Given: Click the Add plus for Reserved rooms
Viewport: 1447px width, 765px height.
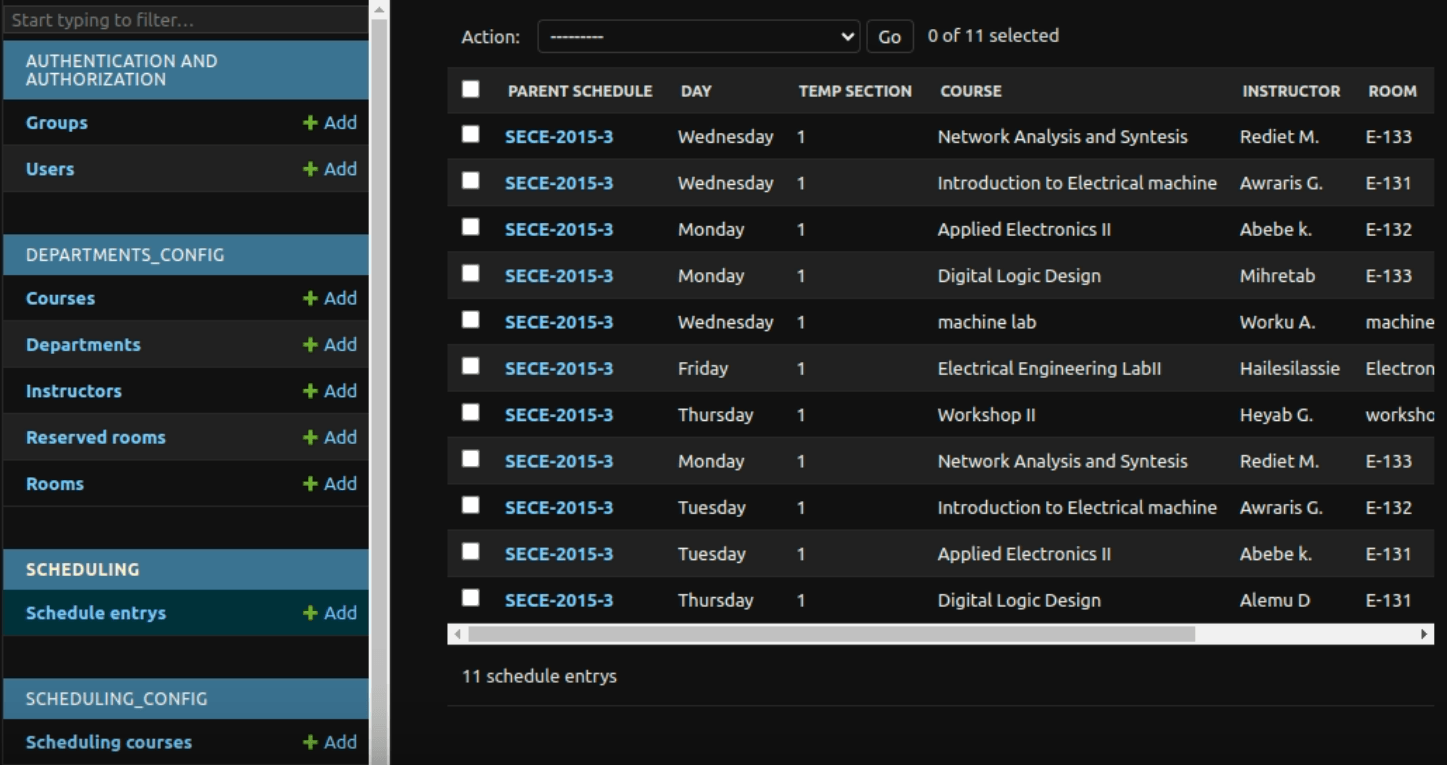Looking at the screenshot, I should pyautogui.click(x=310, y=438).
